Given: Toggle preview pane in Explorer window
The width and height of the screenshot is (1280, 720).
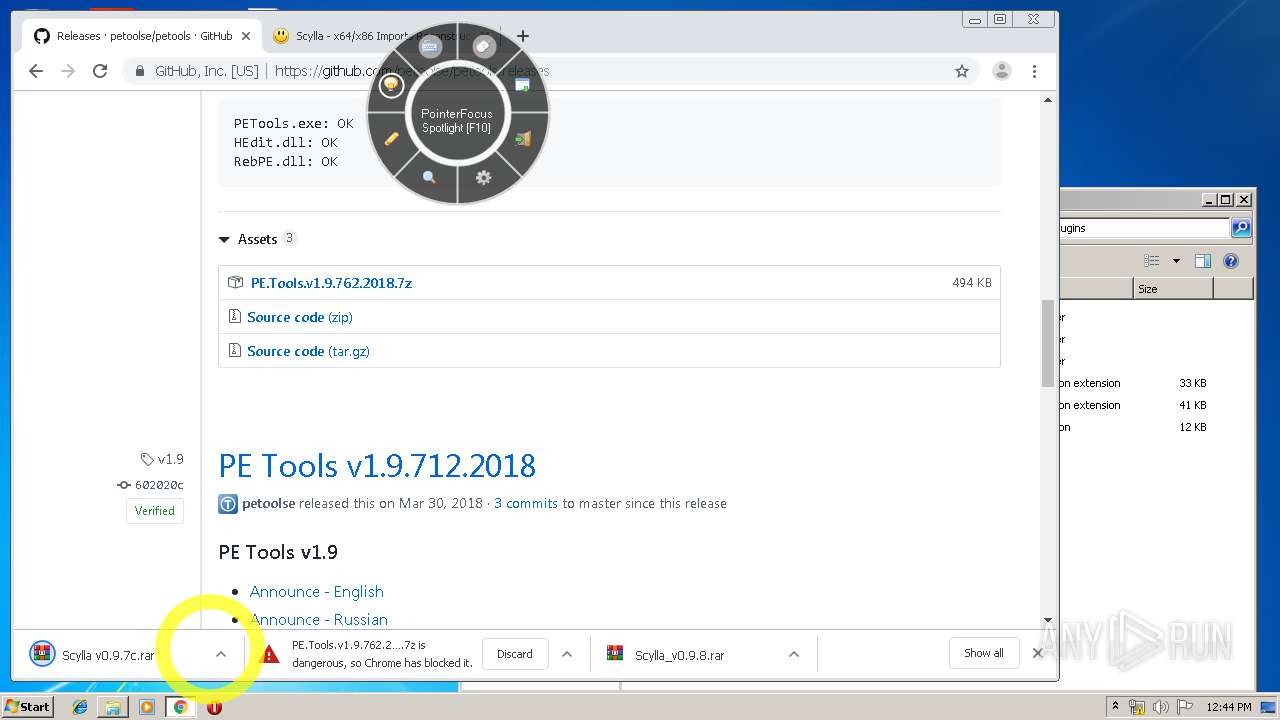Looking at the screenshot, I should [1203, 261].
